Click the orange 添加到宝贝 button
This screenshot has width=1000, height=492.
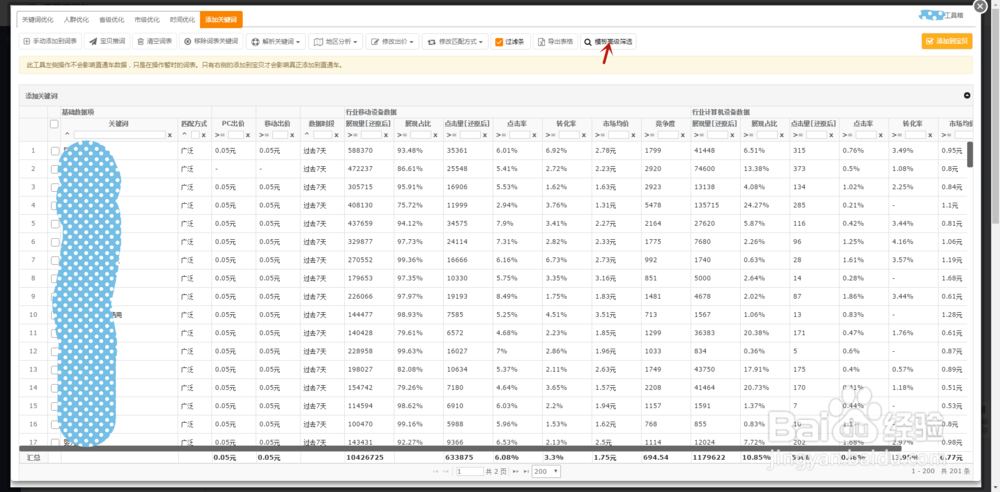click(x=947, y=41)
